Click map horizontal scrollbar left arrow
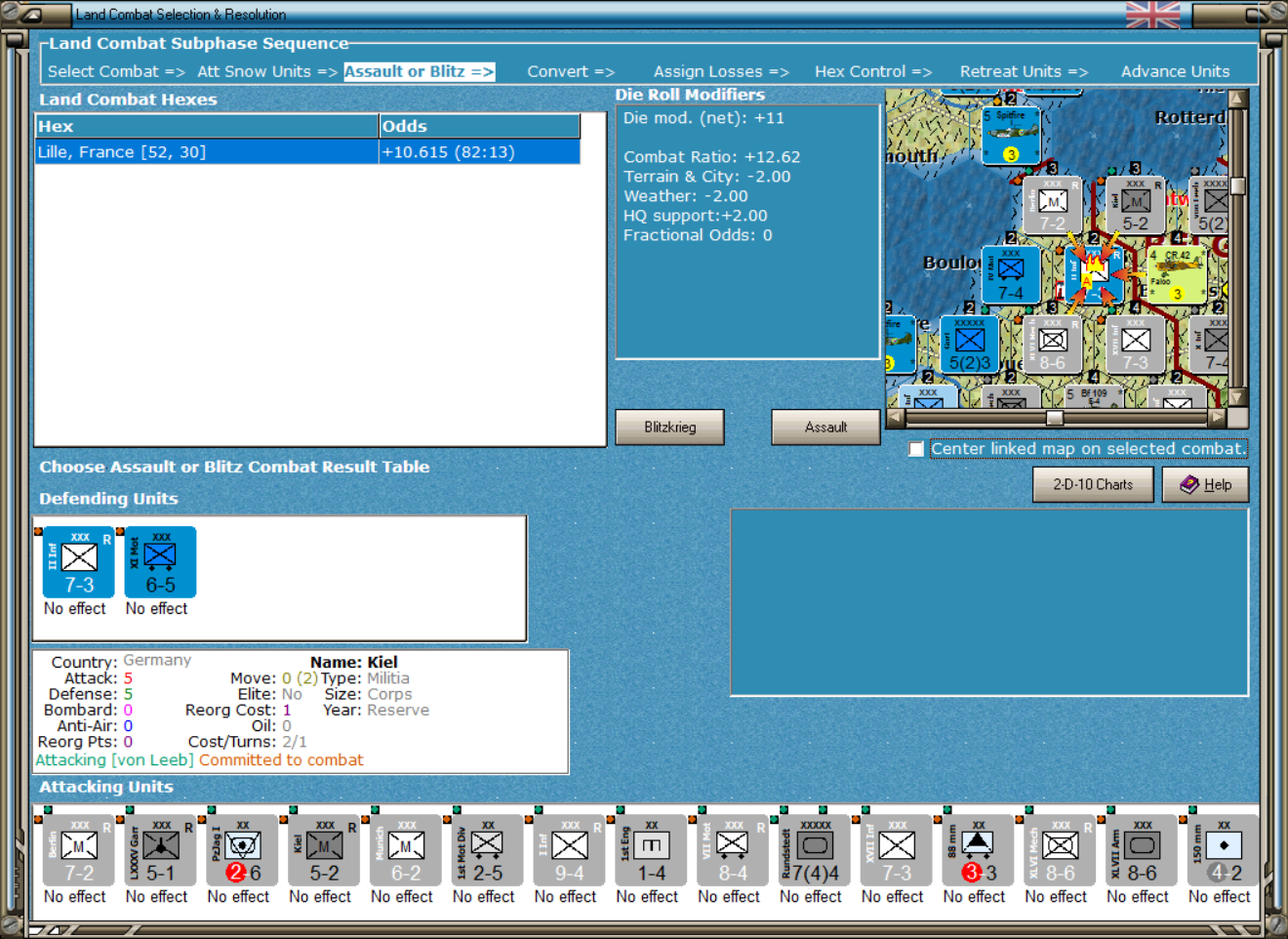Image resolution: width=1288 pixels, height=939 pixels. (895, 418)
